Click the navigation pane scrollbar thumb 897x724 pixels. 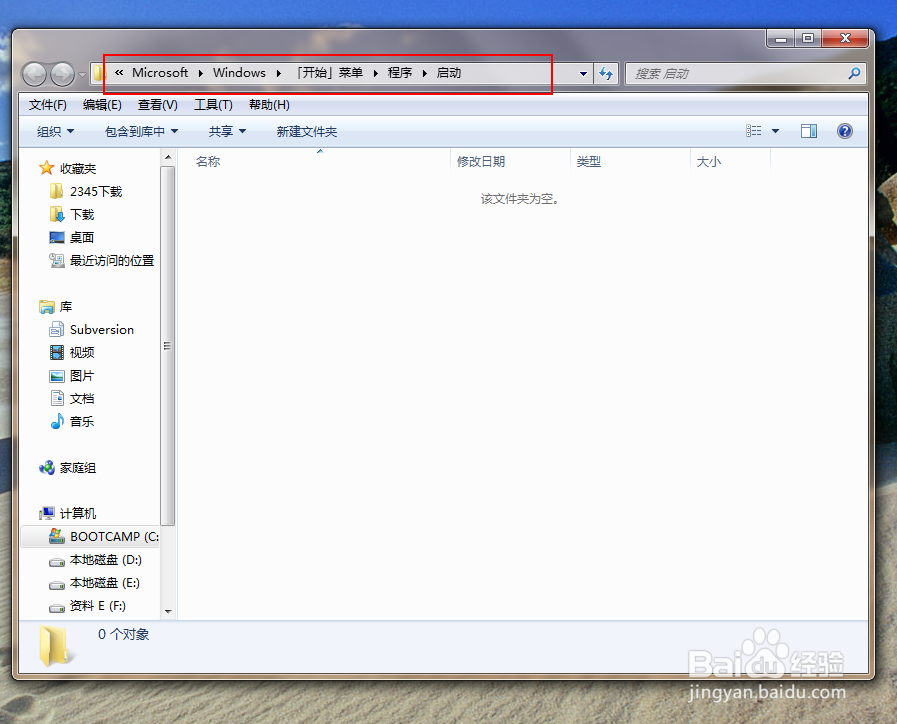[168, 345]
